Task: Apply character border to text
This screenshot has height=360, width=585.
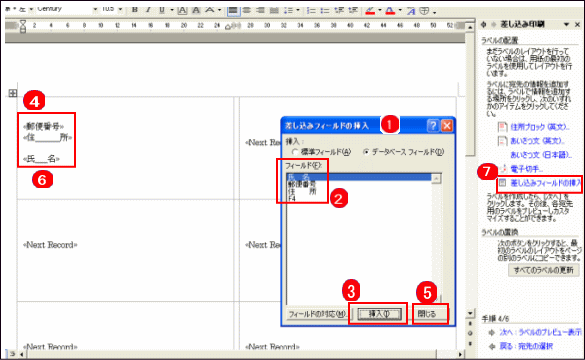Action: click(182, 10)
